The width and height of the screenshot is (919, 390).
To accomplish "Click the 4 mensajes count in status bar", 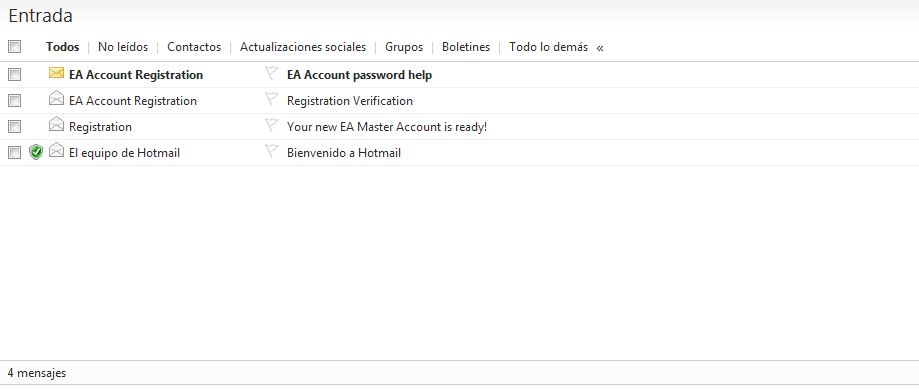I will tap(37, 373).
